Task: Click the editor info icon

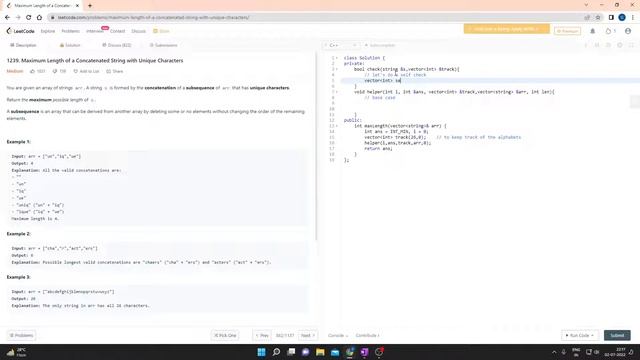Action: (x=586, y=45)
